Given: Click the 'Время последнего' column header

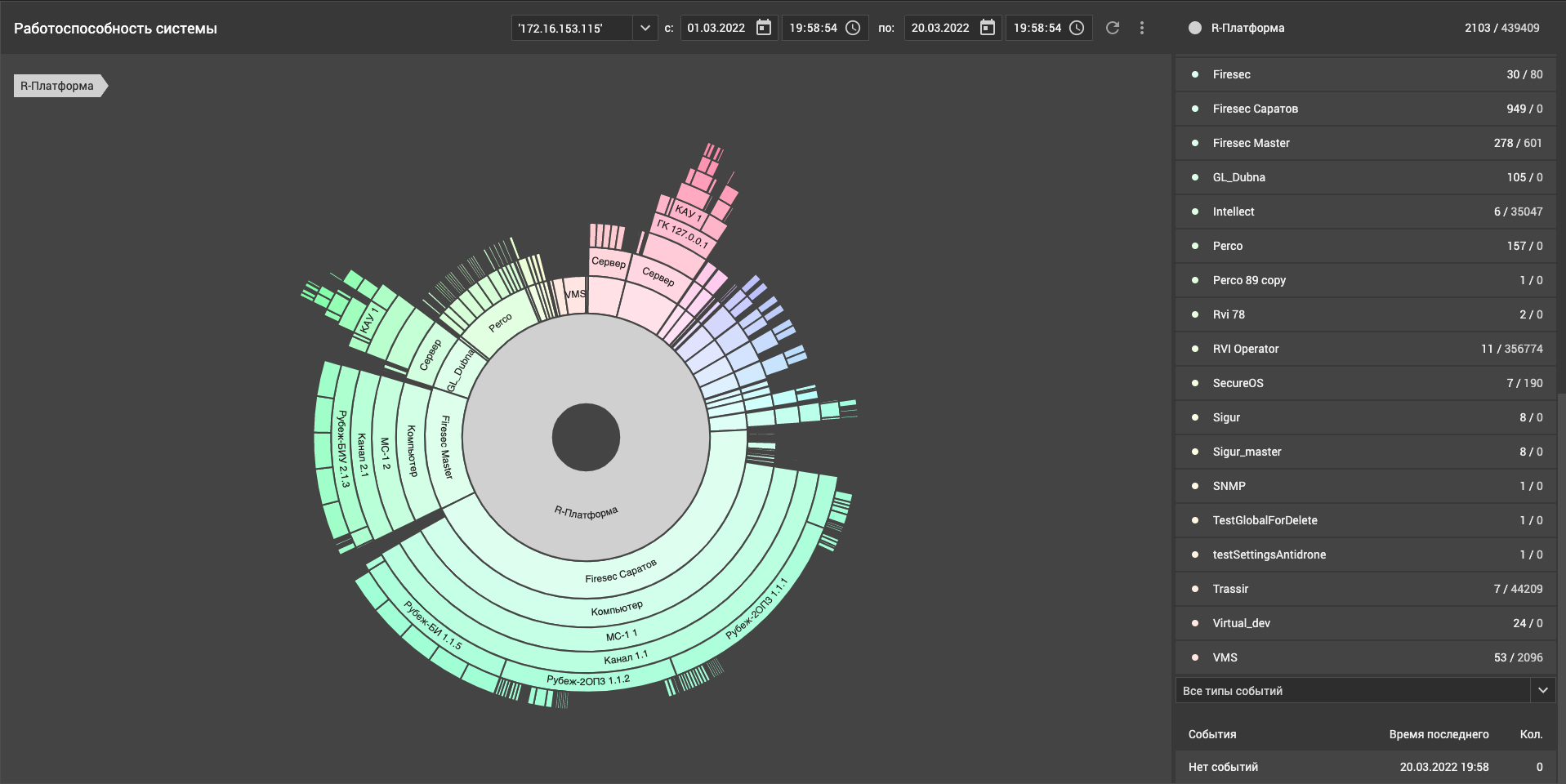Looking at the screenshot, I should pos(1439,734).
